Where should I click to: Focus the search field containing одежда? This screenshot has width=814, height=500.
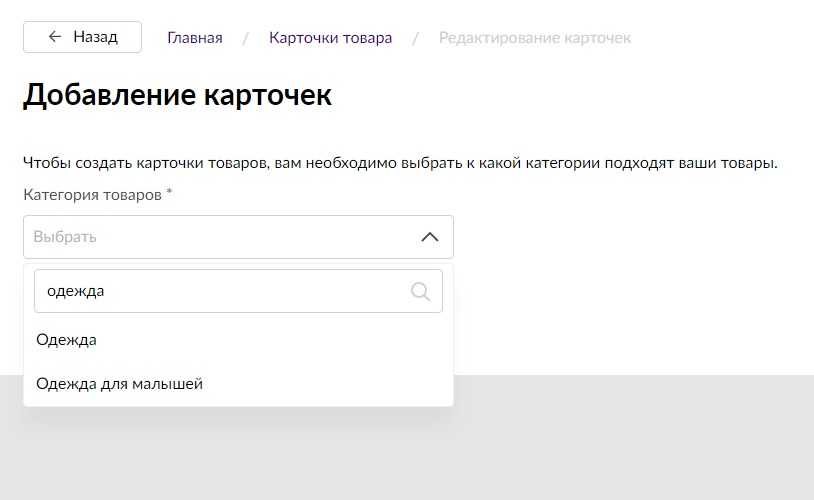[220, 291]
